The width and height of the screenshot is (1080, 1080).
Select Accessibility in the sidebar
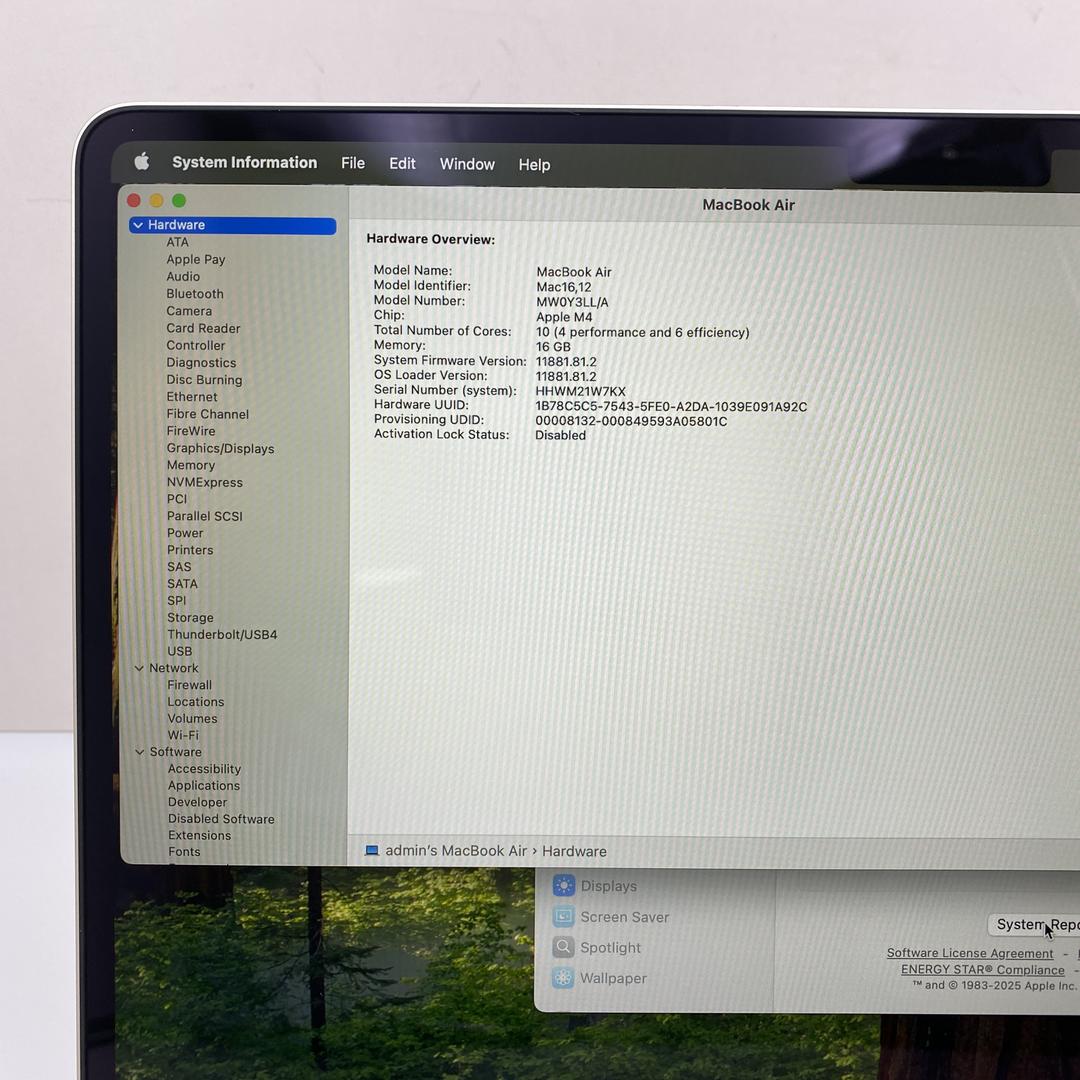pos(205,769)
